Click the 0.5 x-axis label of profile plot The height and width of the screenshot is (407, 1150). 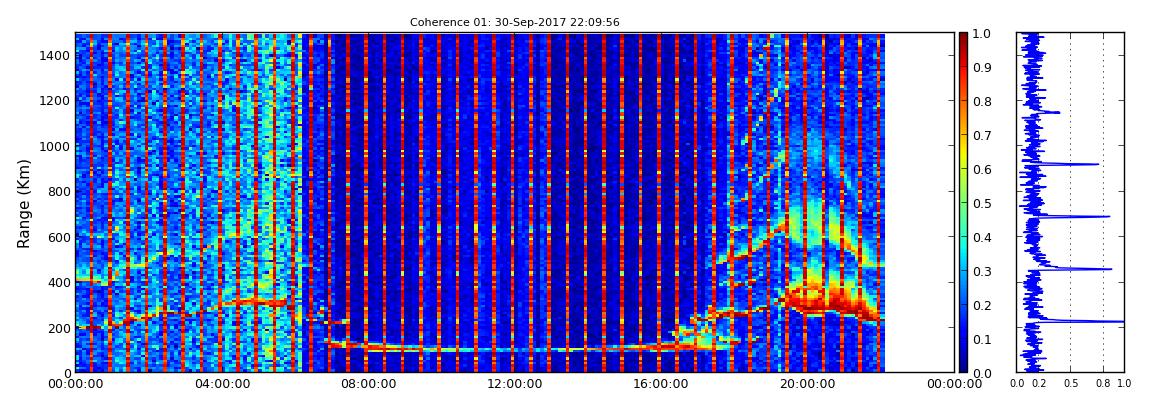point(1071,384)
